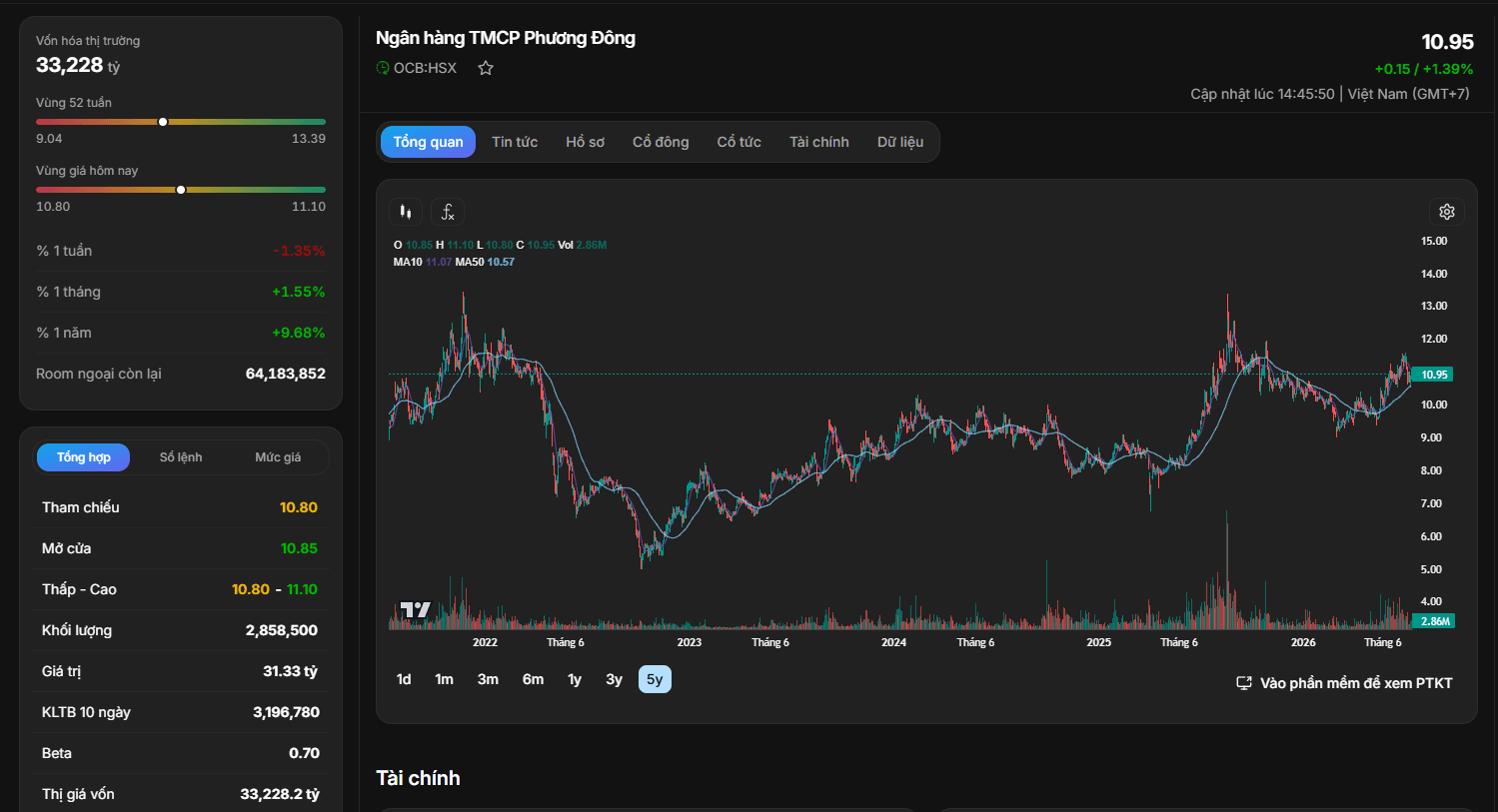
Task: Select the 5y time range
Action: (655, 679)
